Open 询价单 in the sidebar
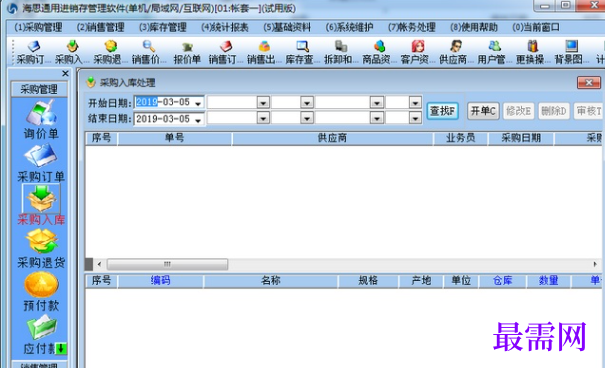Image resolution: width=605 pixels, height=368 pixels. pos(41,120)
